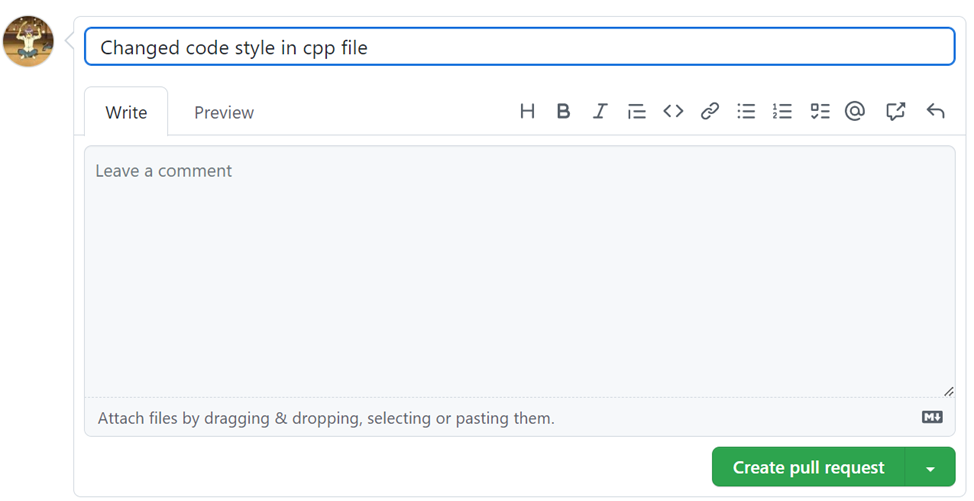
Task: Apply italic formatting to text
Action: point(599,111)
